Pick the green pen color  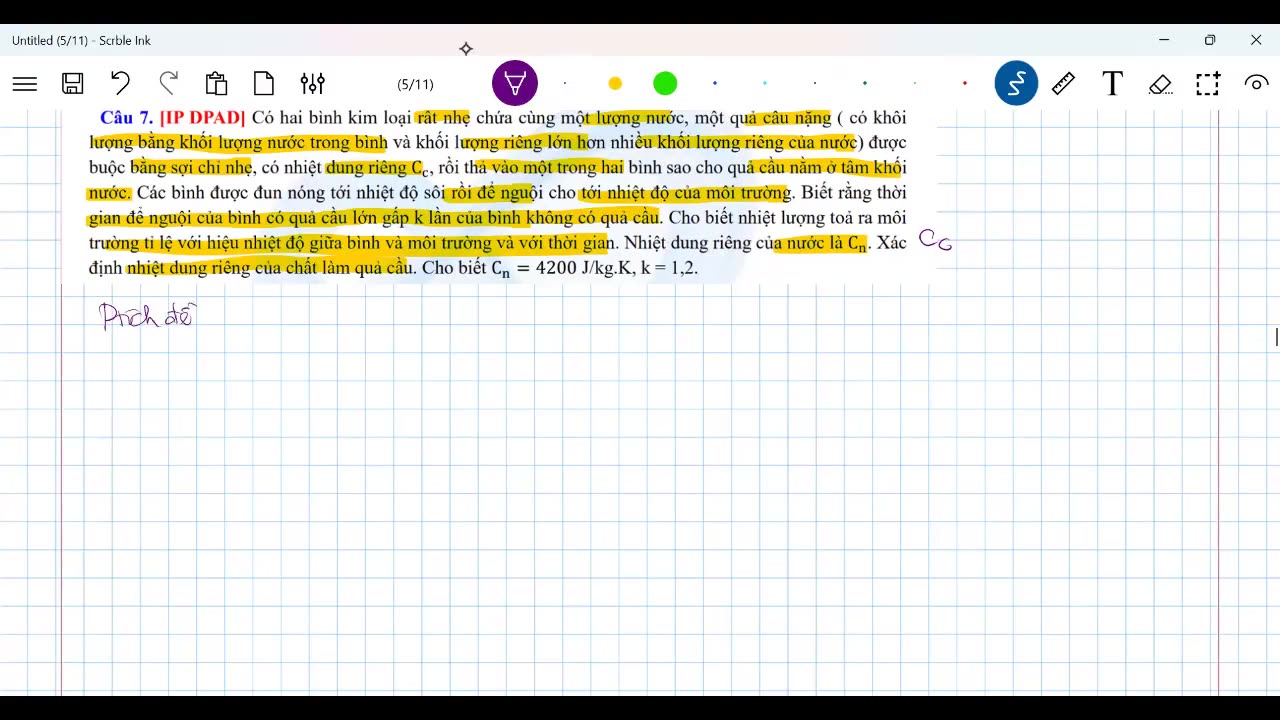[x=665, y=84]
